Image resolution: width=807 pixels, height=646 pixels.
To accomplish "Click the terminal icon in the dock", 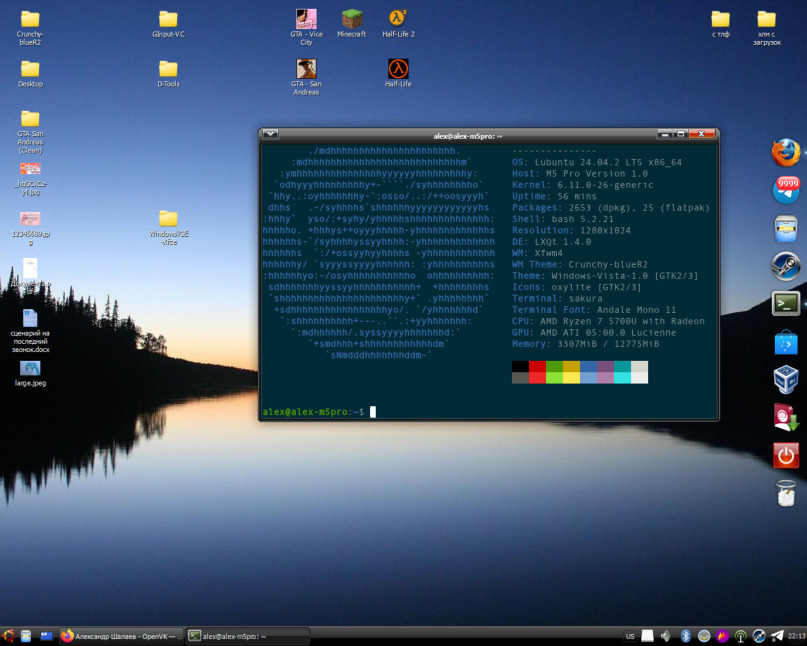I will tap(786, 304).
